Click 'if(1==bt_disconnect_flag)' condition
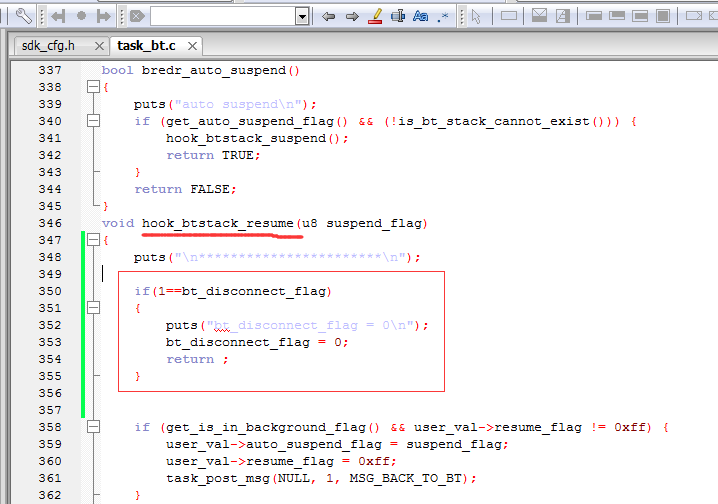Screen dimensions: 718x504 pos(233,292)
